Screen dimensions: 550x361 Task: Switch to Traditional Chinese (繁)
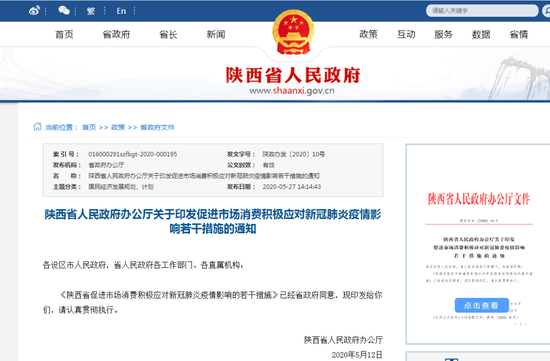(x=91, y=11)
